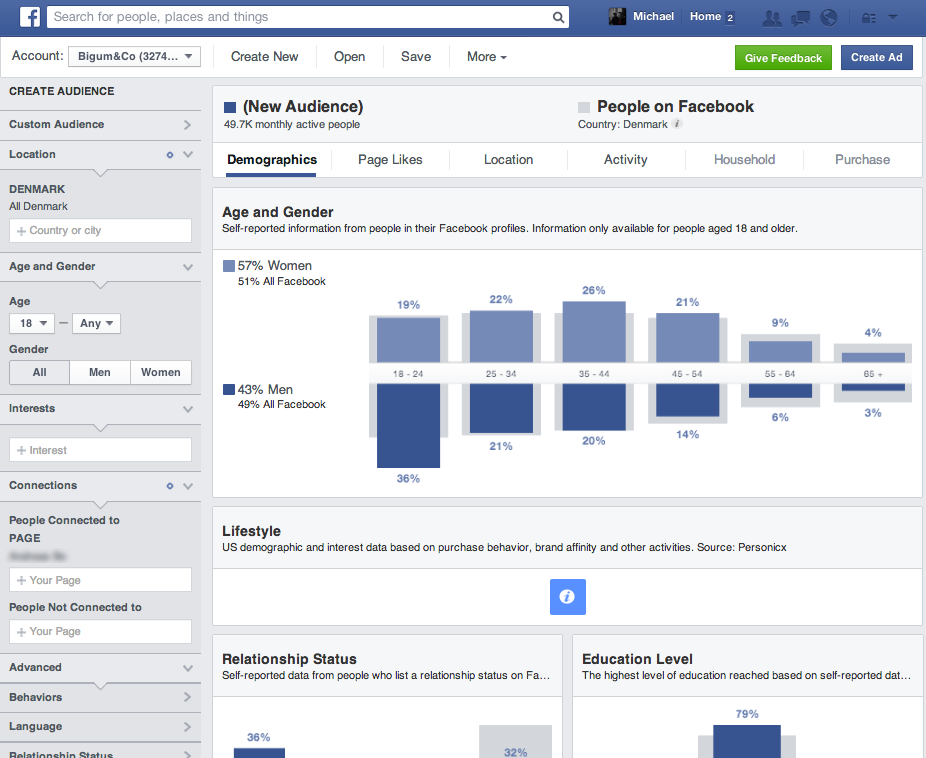The image size is (926, 758).
Task: Click the Facebook logo icon
Action: point(30,17)
